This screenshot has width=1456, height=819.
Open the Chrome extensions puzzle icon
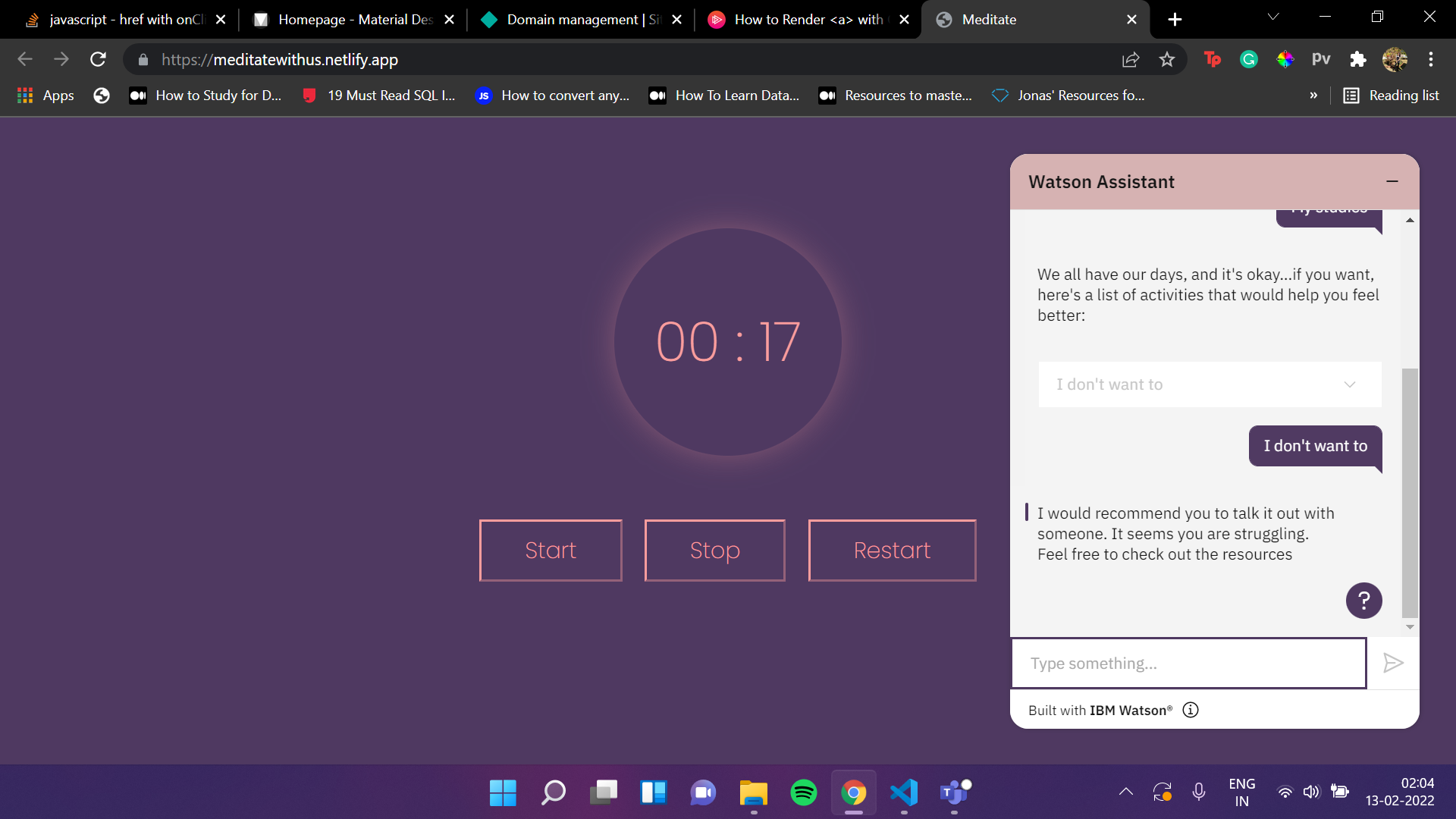tap(1357, 59)
